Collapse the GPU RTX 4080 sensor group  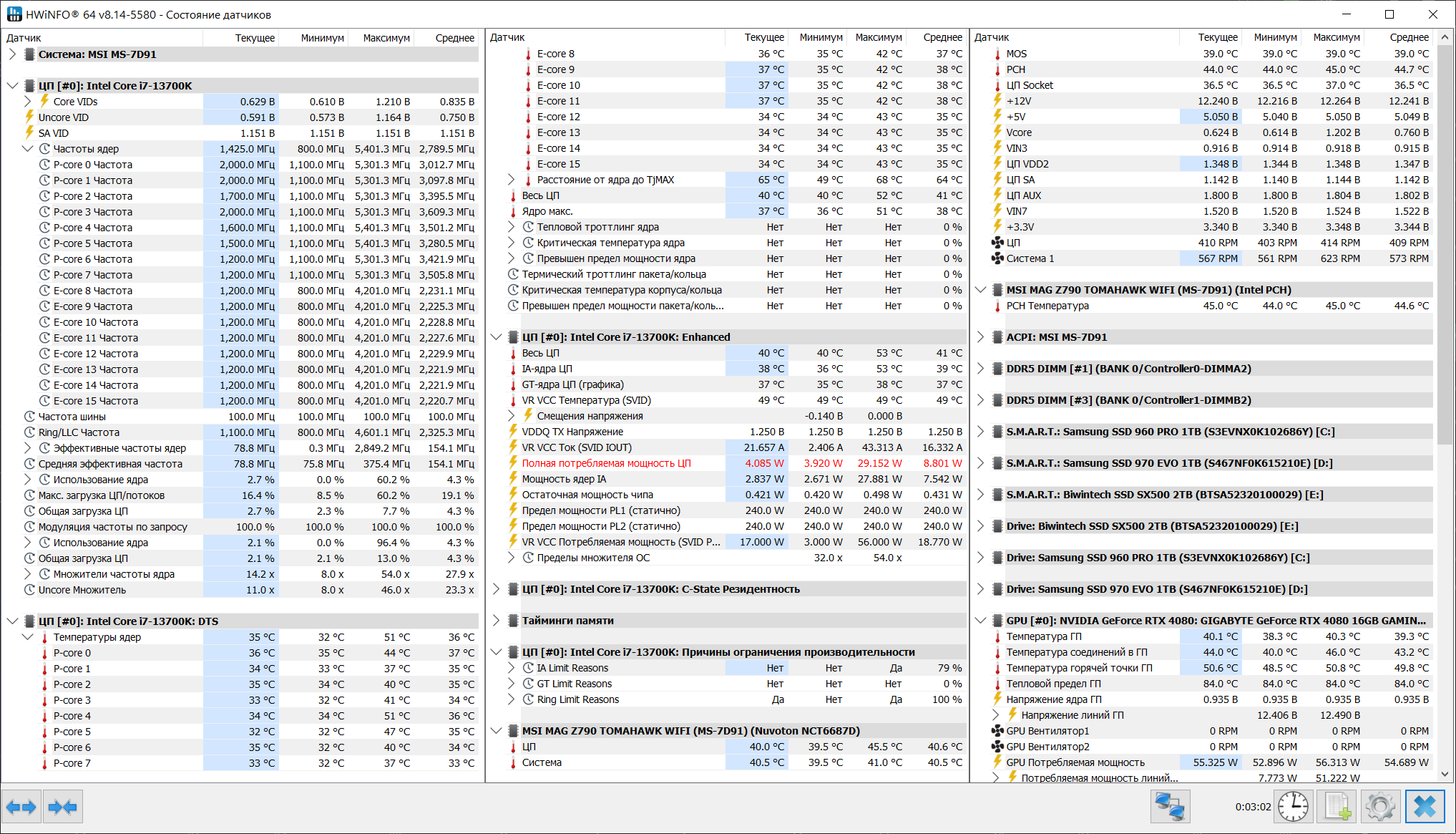pyautogui.click(x=980, y=621)
